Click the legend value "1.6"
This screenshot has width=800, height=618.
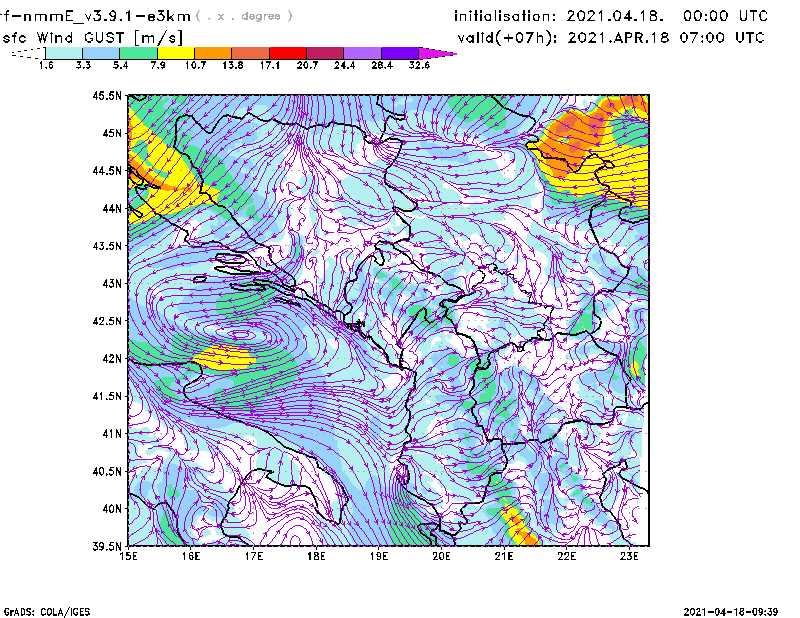coord(46,65)
